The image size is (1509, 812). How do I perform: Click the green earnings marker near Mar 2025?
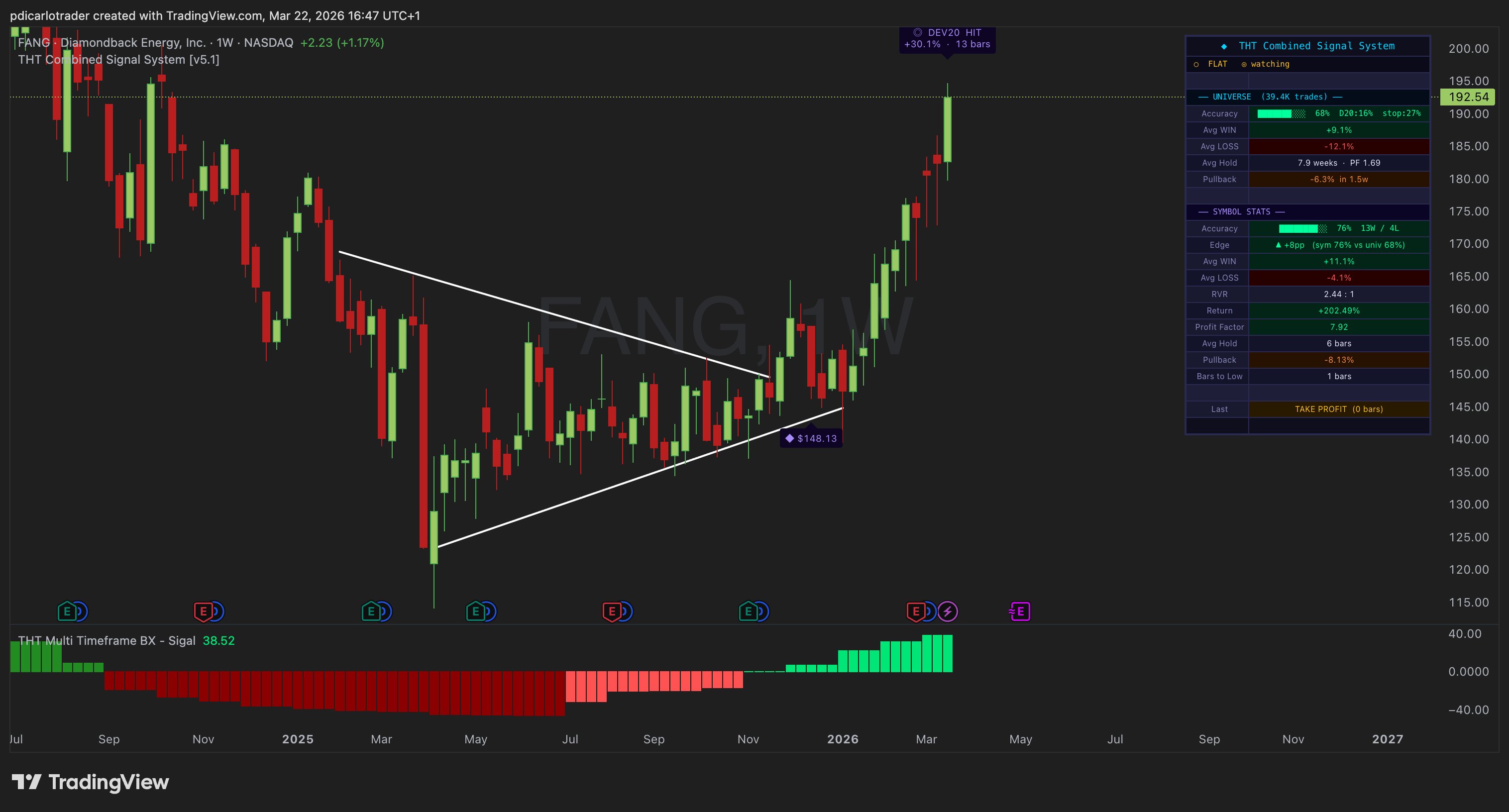(370, 612)
